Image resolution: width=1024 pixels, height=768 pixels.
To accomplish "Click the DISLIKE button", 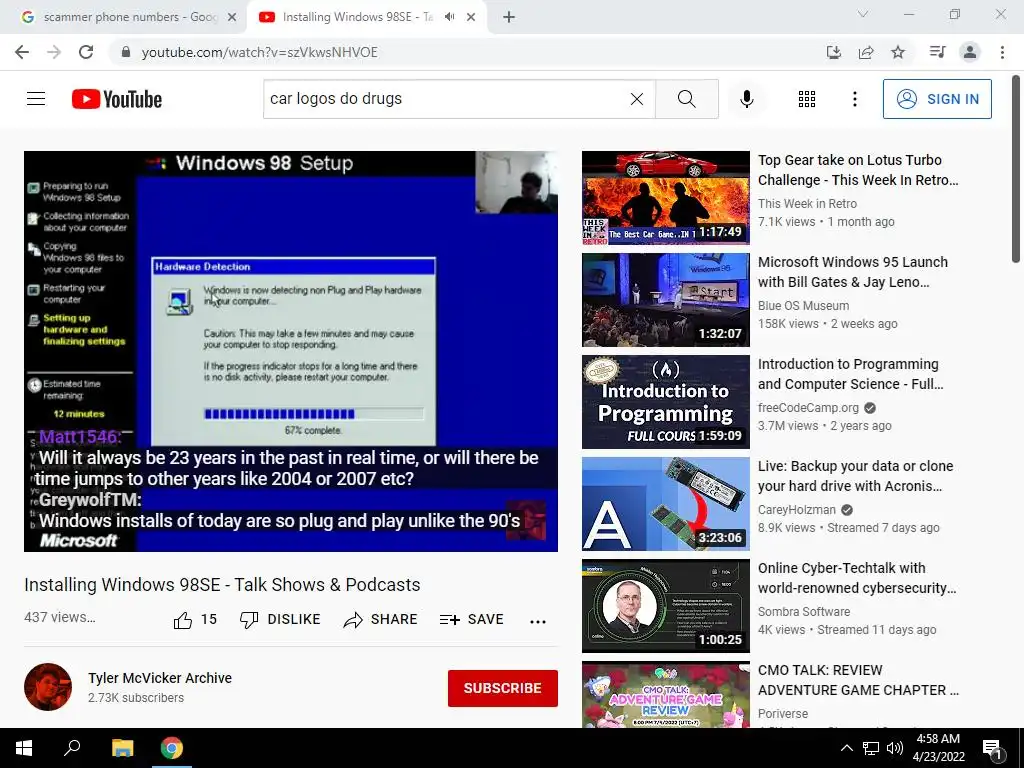I will 280,620.
